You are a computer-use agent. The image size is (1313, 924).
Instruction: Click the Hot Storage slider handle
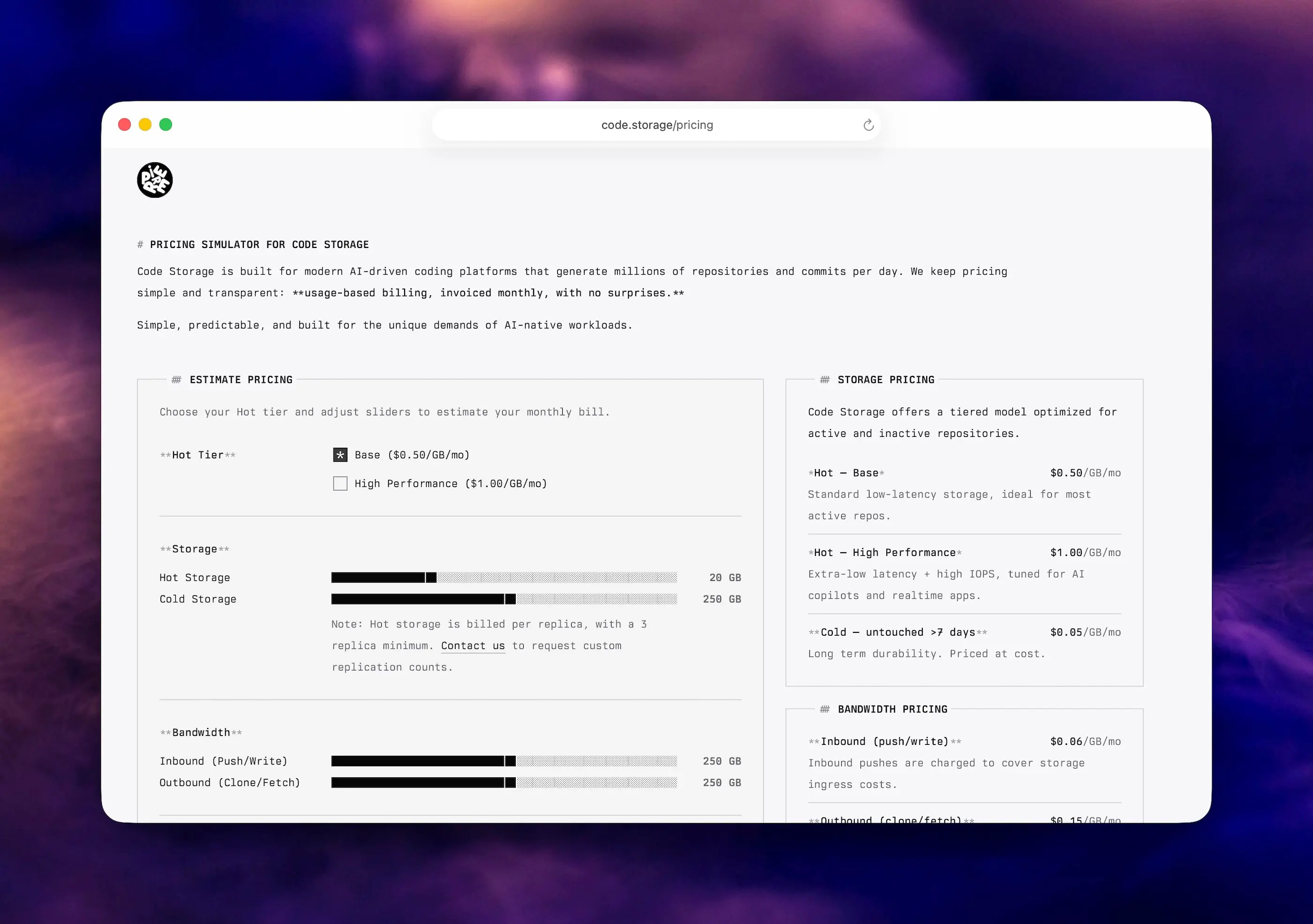coord(430,578)
